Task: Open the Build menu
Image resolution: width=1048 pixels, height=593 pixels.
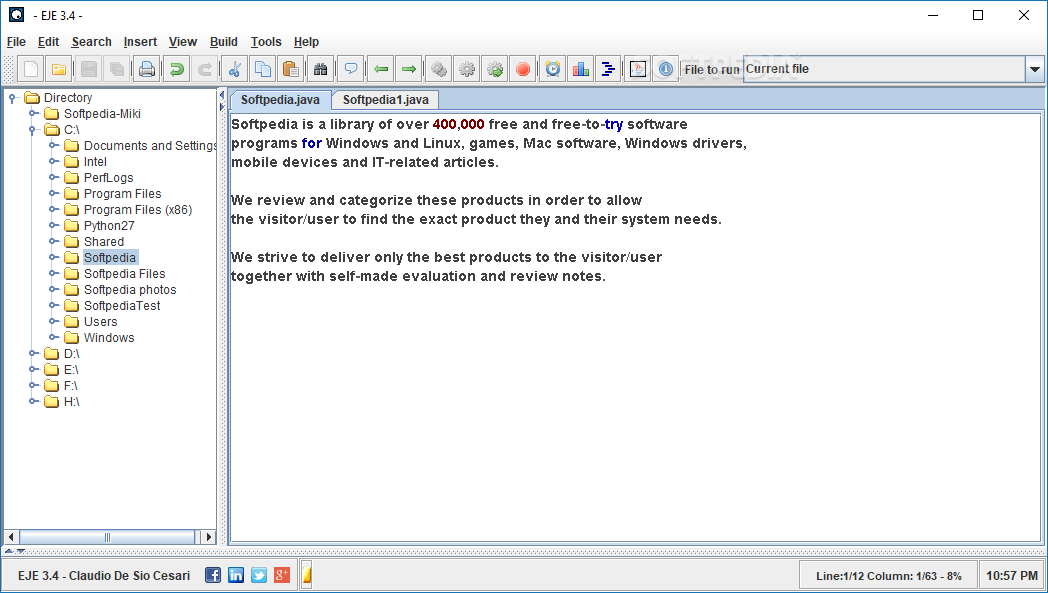Action: pos(223,41)
